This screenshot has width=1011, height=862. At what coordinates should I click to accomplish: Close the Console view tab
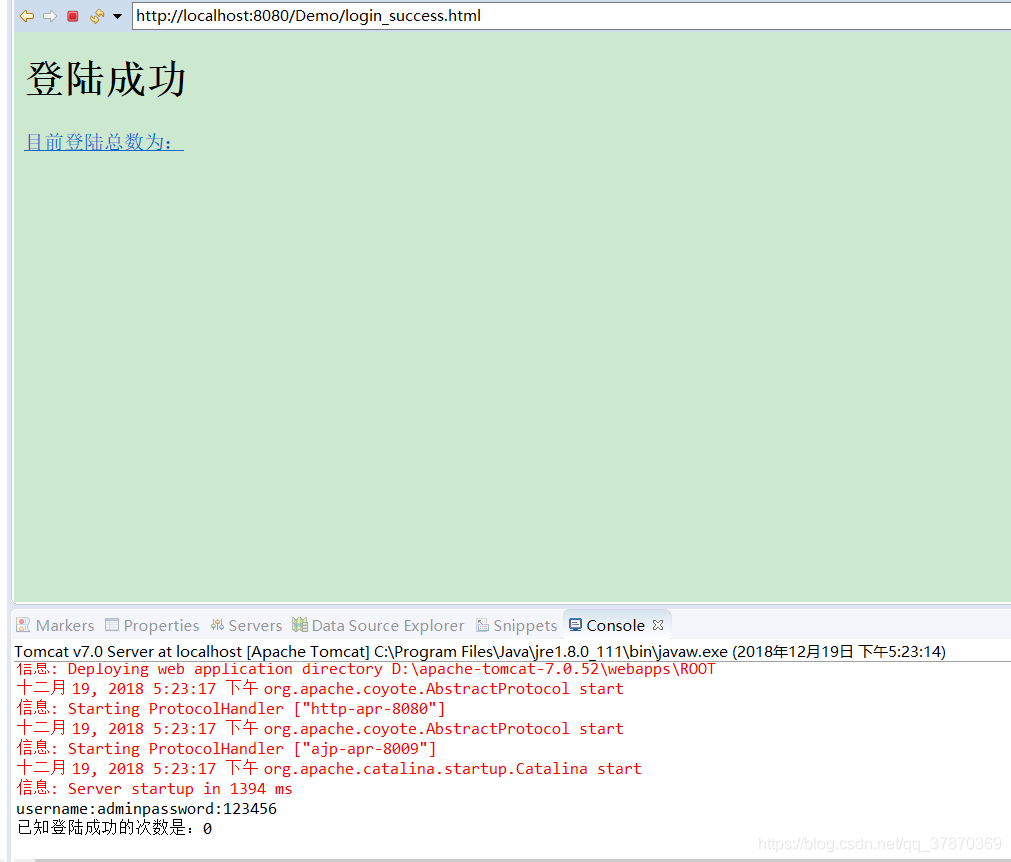[658, 625]
